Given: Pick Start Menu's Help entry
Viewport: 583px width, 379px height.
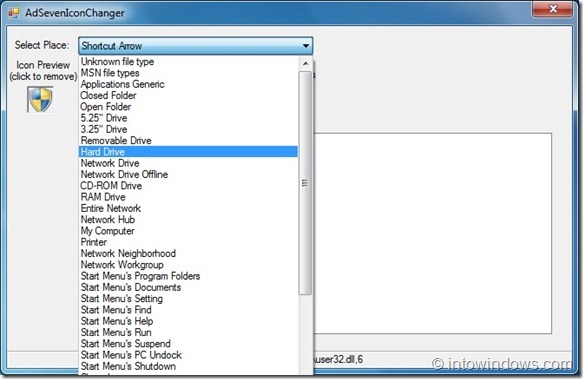Looking at the screenshot, I should click(189, 321).
